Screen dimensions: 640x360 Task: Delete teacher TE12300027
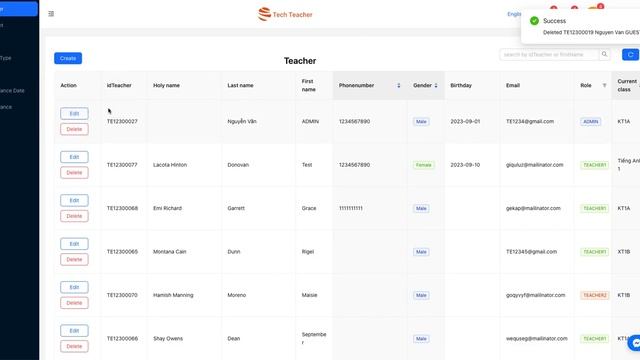(74, 129)
